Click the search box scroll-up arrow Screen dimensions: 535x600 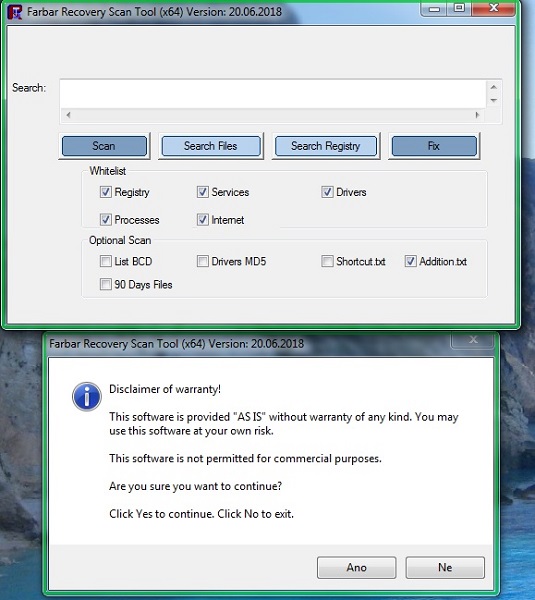click(494, 87)
